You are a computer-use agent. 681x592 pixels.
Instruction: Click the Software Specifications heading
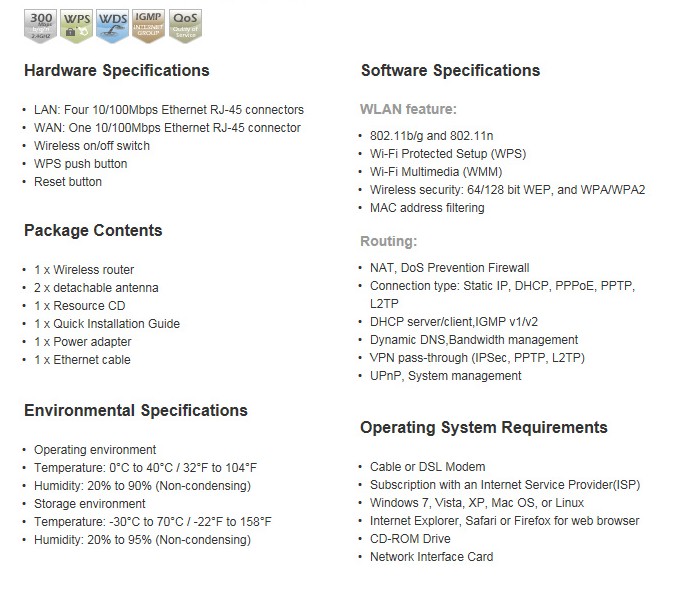tap(450, 71)
